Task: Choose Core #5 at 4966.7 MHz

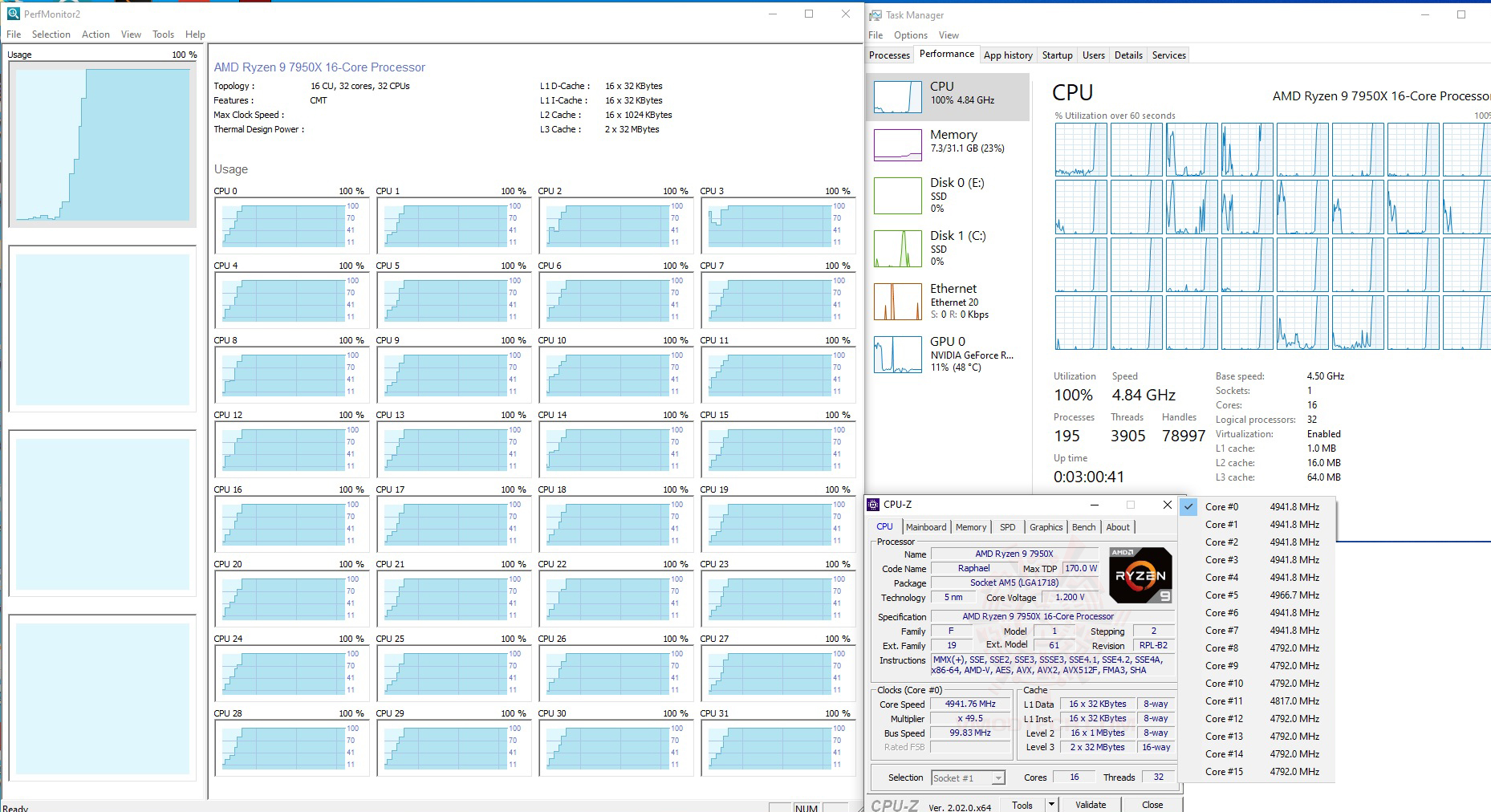Action: click(1256, 595)
